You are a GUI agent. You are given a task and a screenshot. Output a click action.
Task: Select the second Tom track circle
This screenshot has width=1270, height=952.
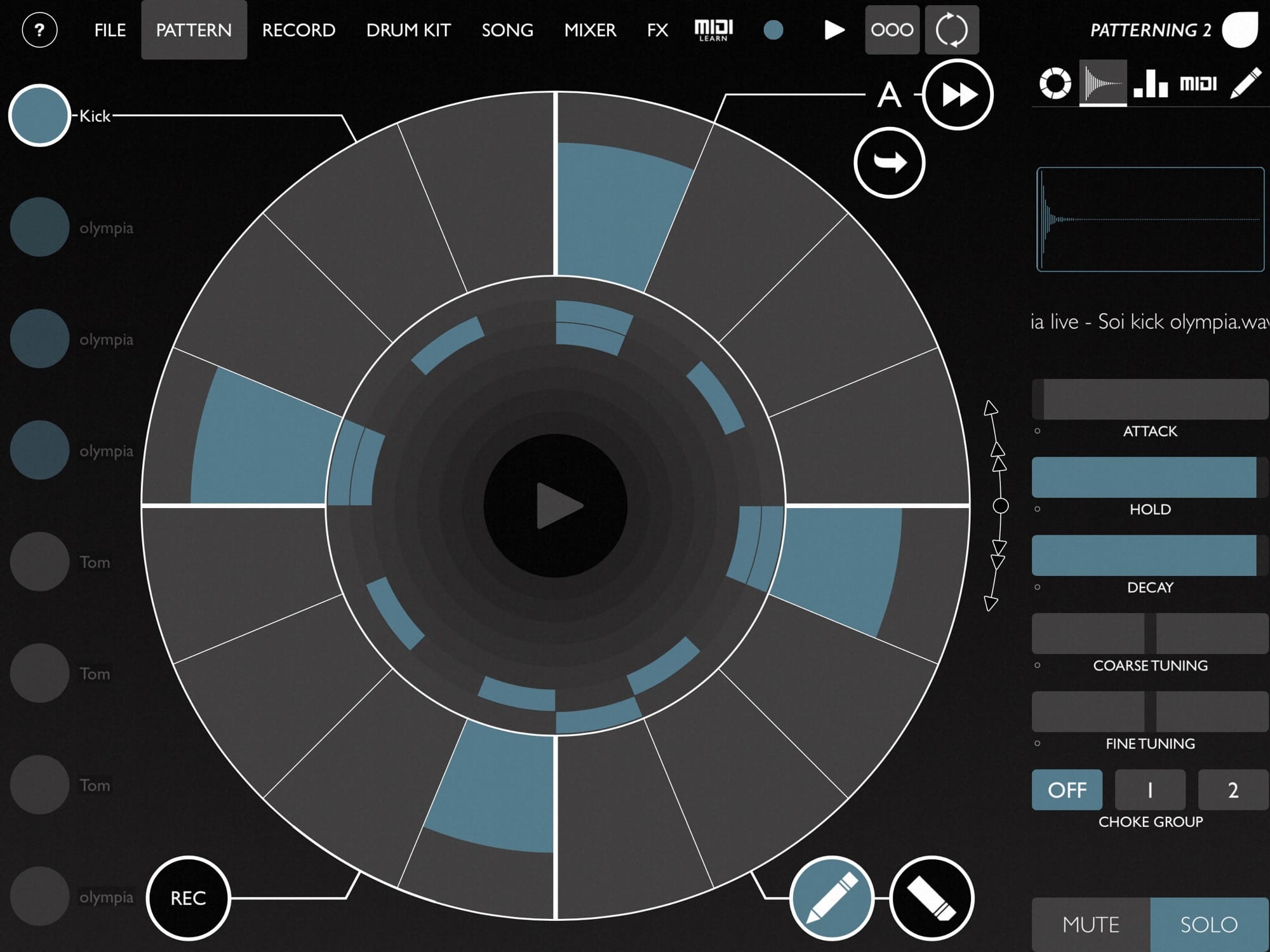[x=39, y=673]
